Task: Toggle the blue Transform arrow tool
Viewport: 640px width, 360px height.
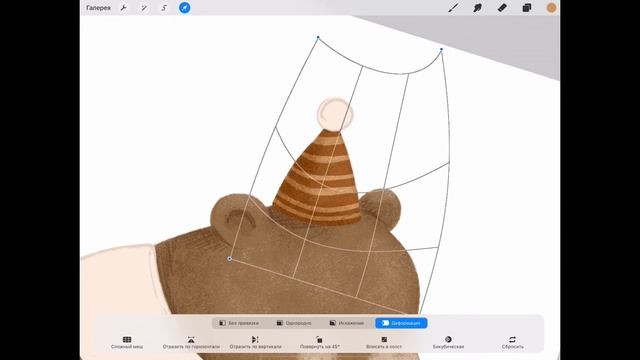Action: tap(184, 8)
